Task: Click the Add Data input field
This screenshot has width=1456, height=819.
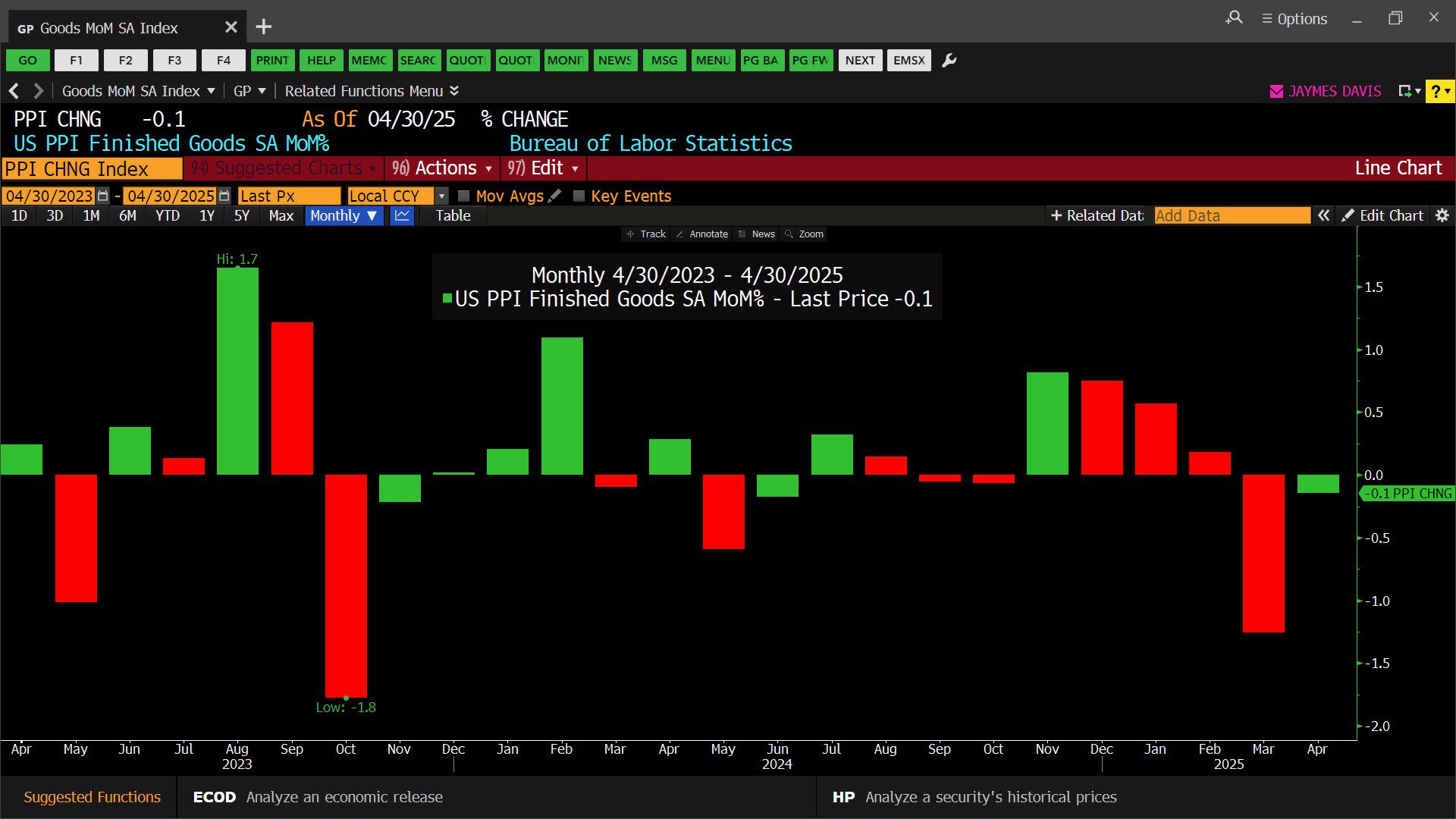Action: [1232, 216]
